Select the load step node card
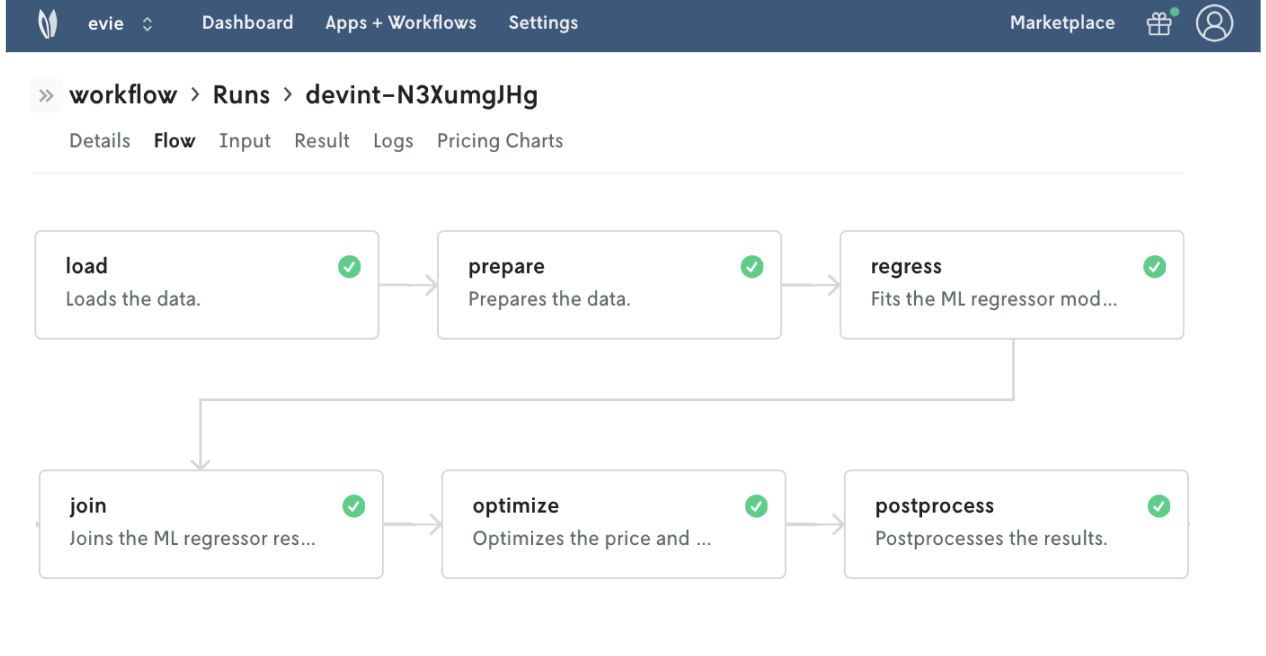1266x656 pixels. click(x=207, y=285)
